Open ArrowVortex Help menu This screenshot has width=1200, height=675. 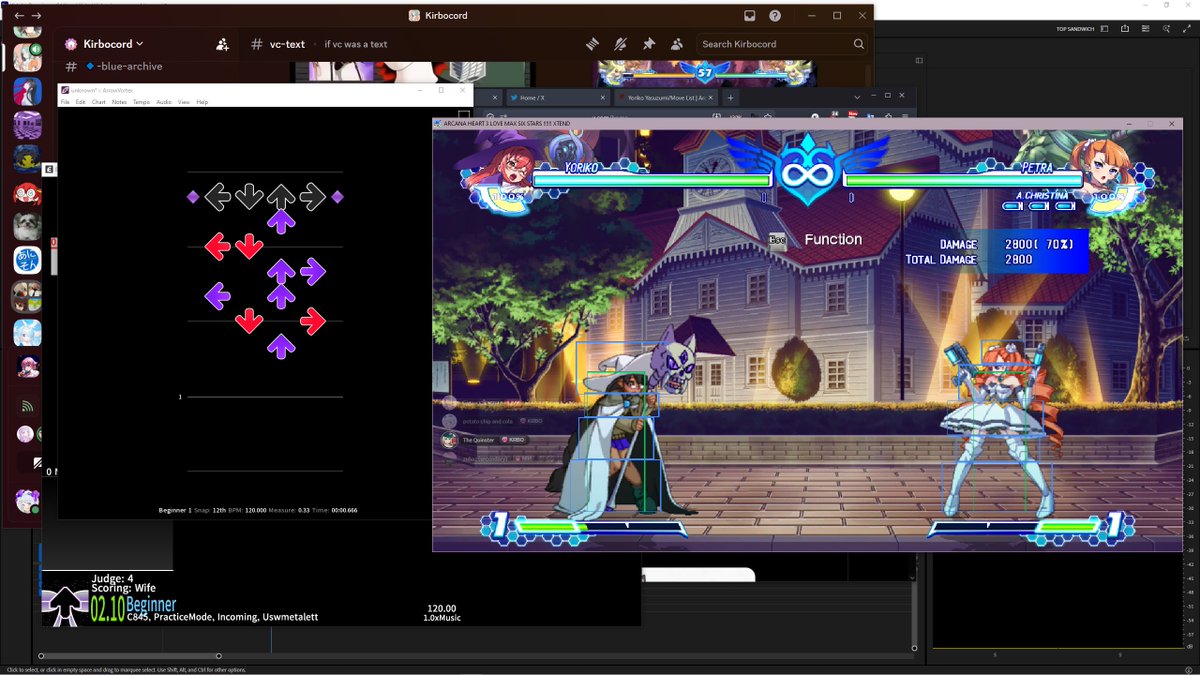[202, 102]
